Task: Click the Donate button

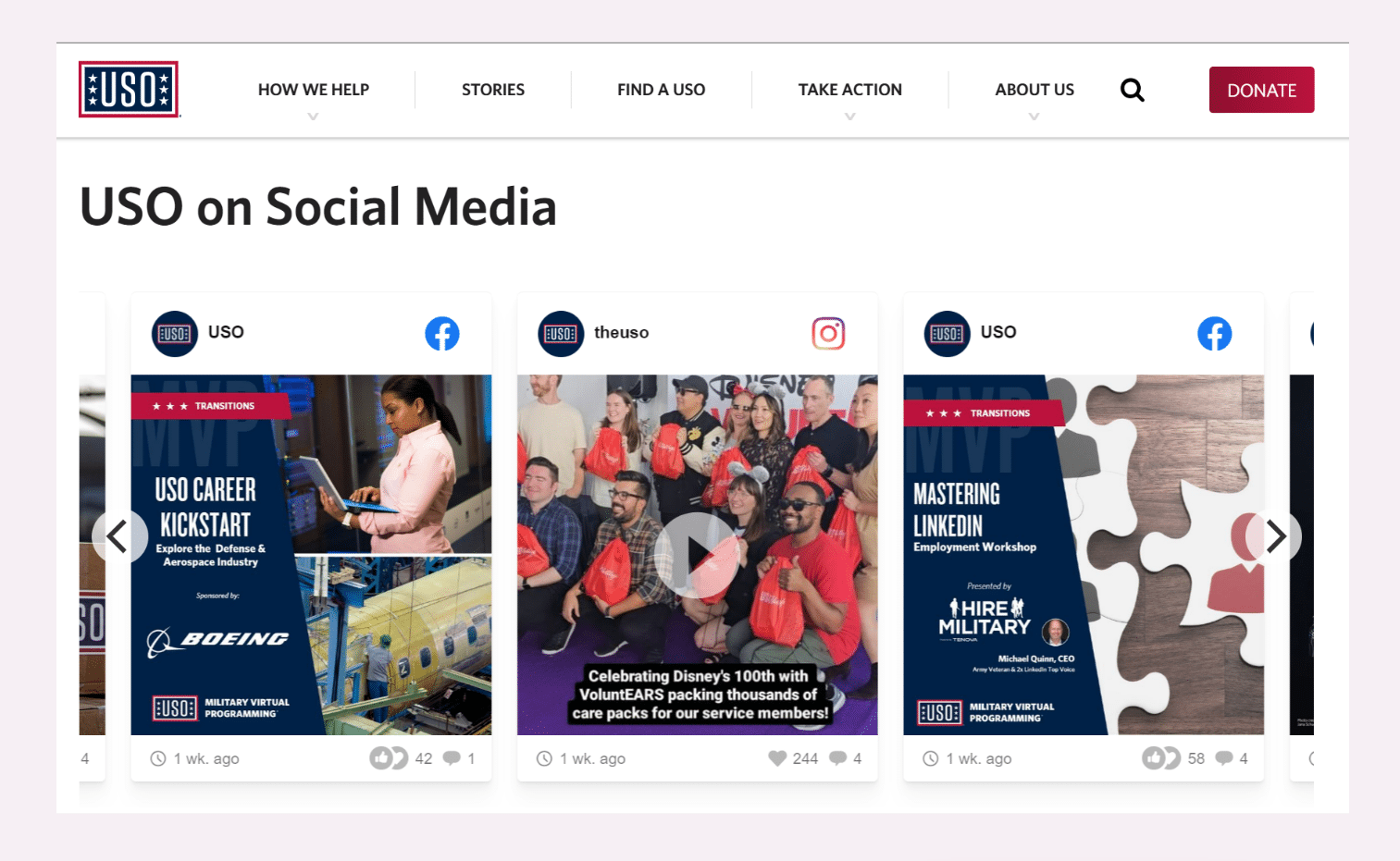Action: pos(1261,90)
